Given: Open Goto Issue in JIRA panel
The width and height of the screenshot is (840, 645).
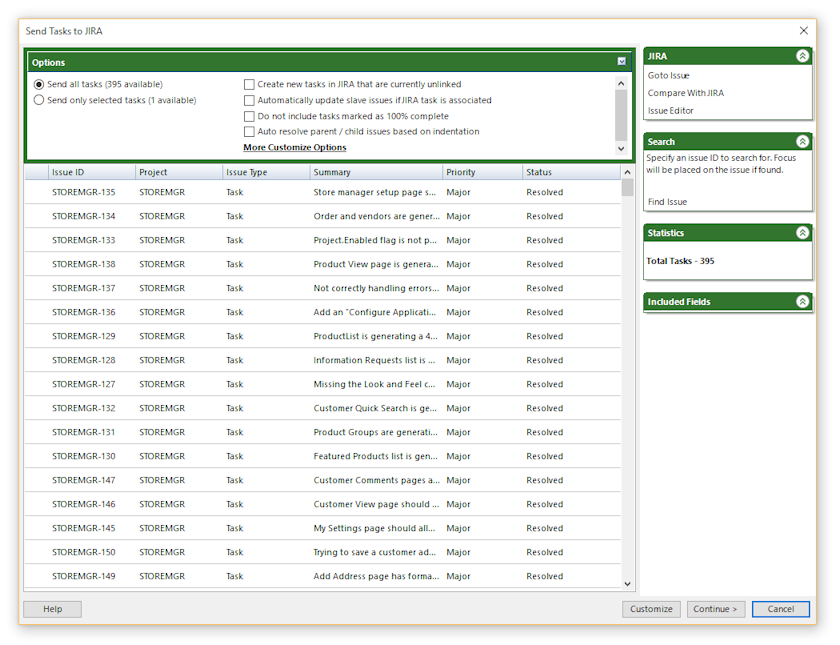Looking at the screenshot, I should (668, 76).
